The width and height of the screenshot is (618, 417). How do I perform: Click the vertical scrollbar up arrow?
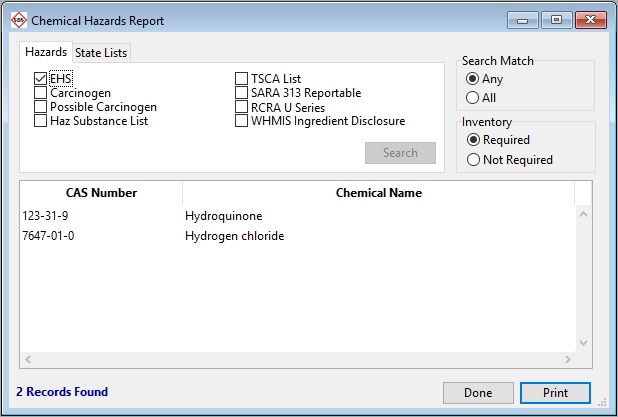coord(583,213)
